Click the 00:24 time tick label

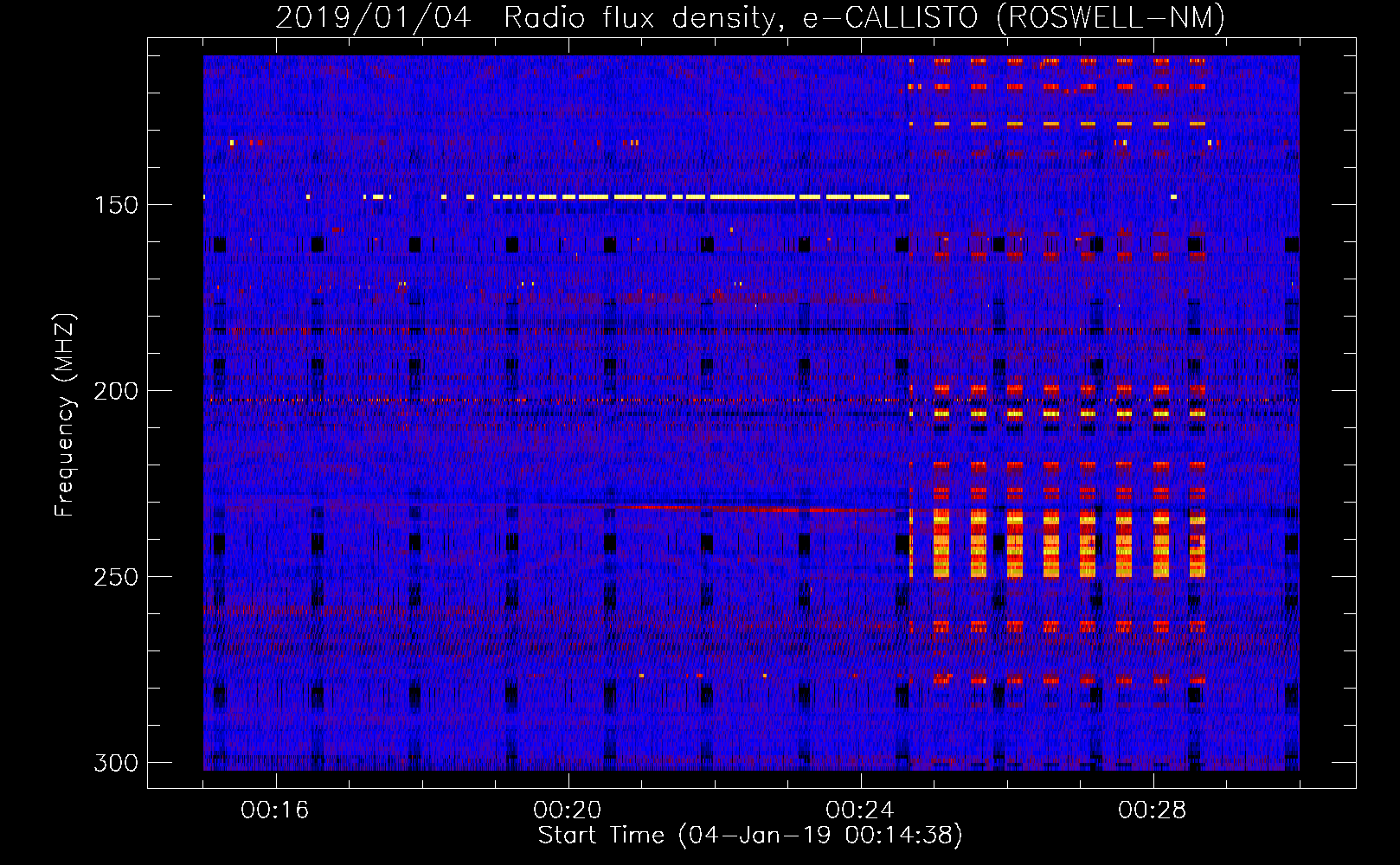click(x=860, y=810)
